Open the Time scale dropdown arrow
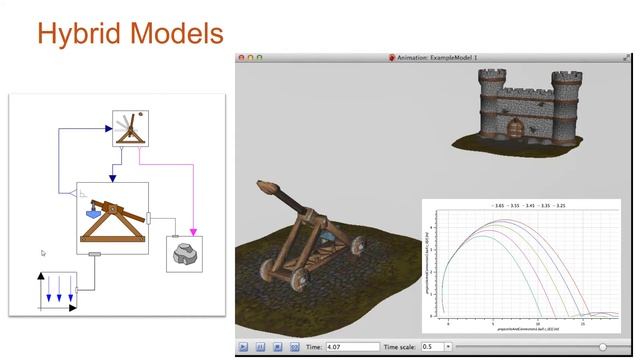Image resolution: width=640 pixels, height=360 pixels. (448, 347)
